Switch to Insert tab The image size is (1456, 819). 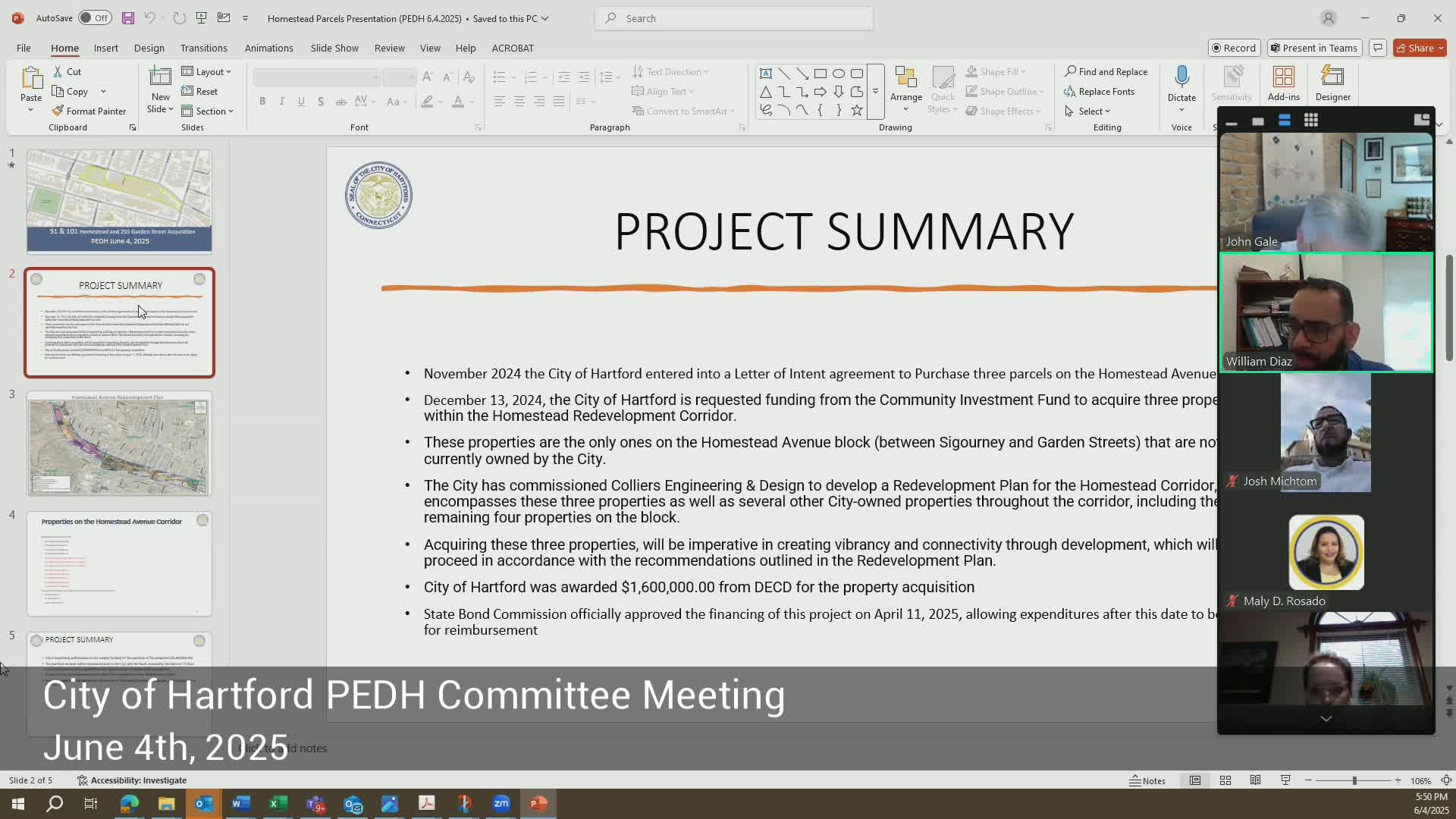[106, 48]
